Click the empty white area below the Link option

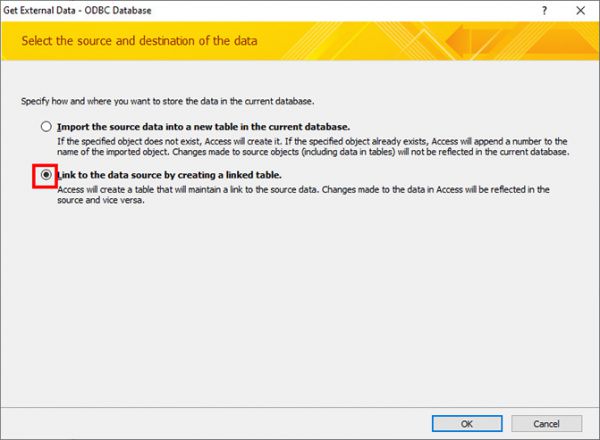pos(300,300)
